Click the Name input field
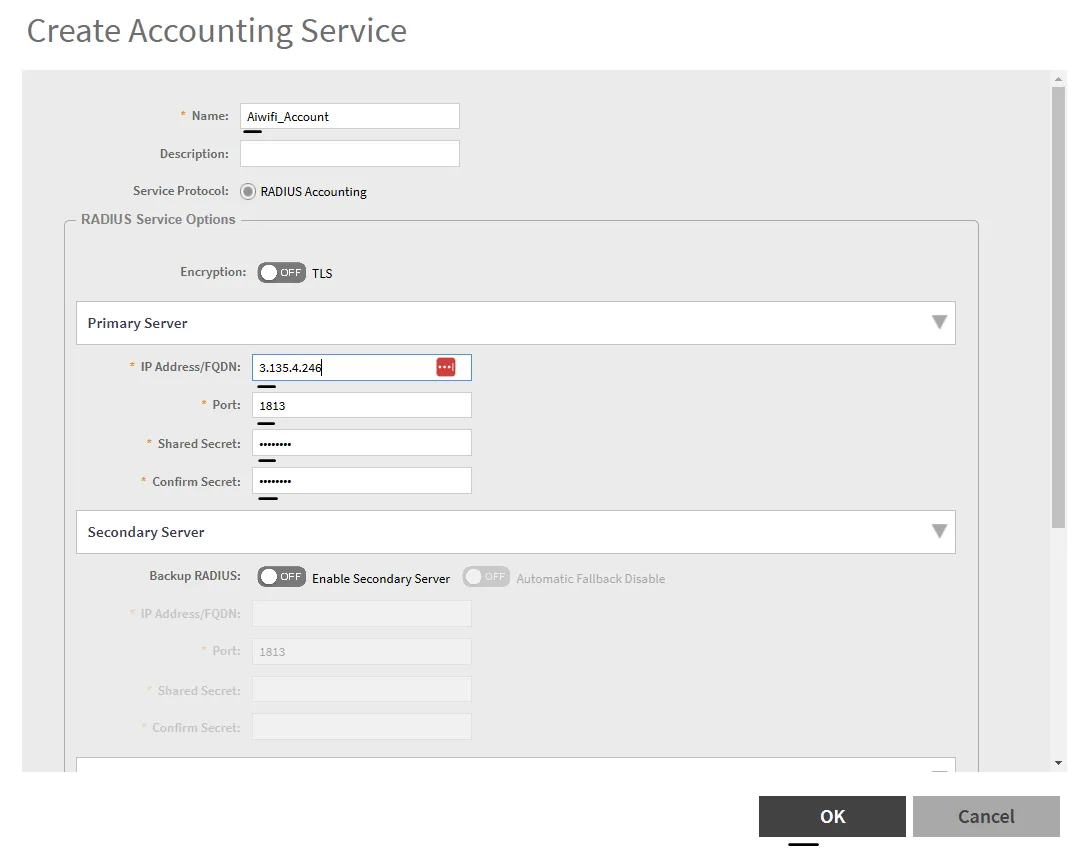 coord(349,116)
